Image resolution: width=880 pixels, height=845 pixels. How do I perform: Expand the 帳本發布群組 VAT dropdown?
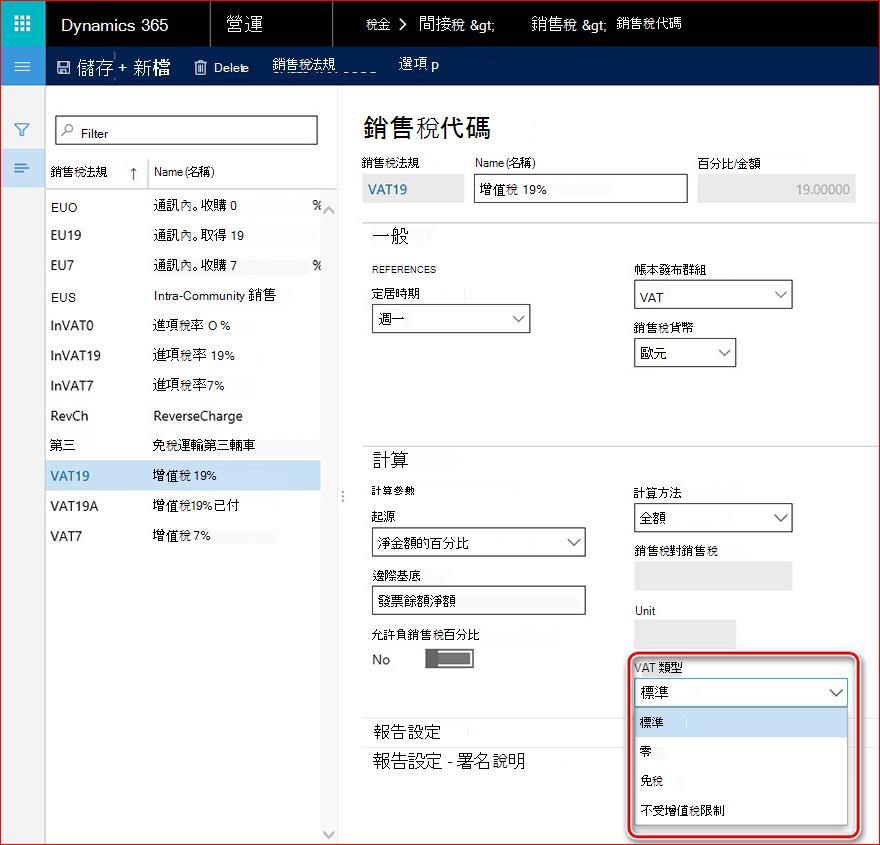tap(713, 295)
